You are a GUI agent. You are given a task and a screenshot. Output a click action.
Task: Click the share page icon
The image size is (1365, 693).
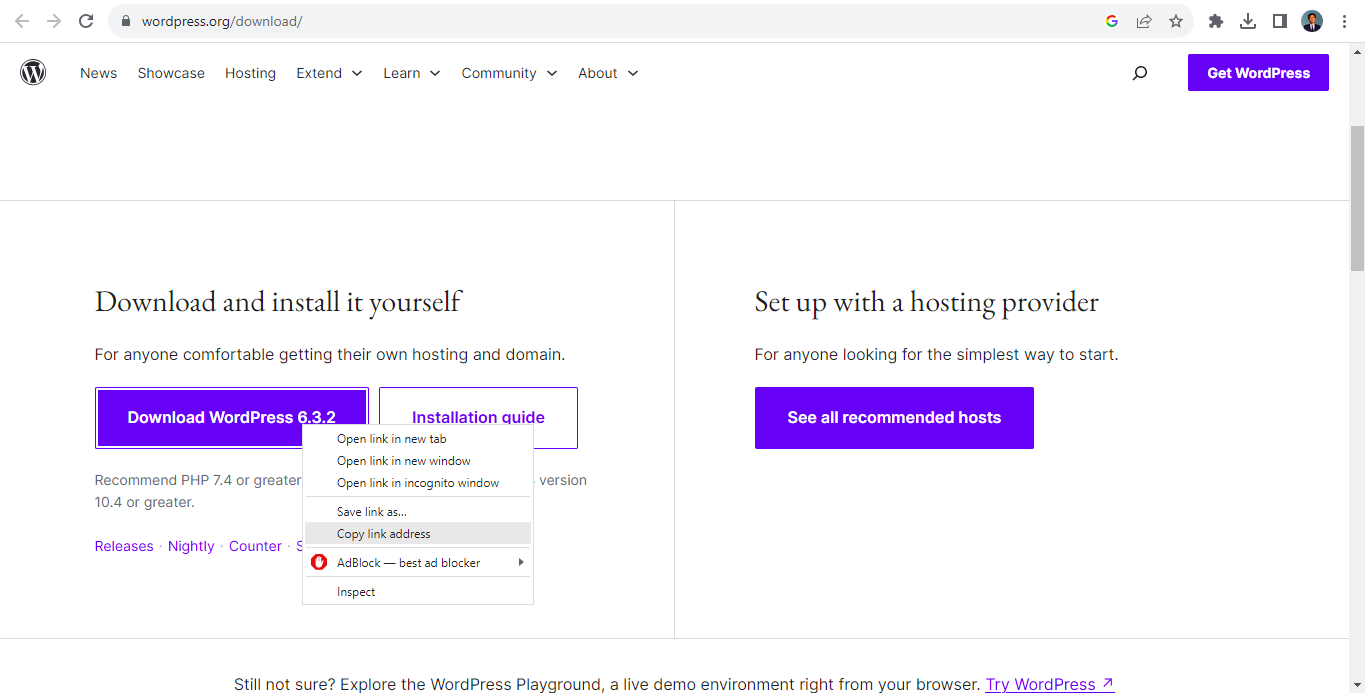coord(1143,21)
